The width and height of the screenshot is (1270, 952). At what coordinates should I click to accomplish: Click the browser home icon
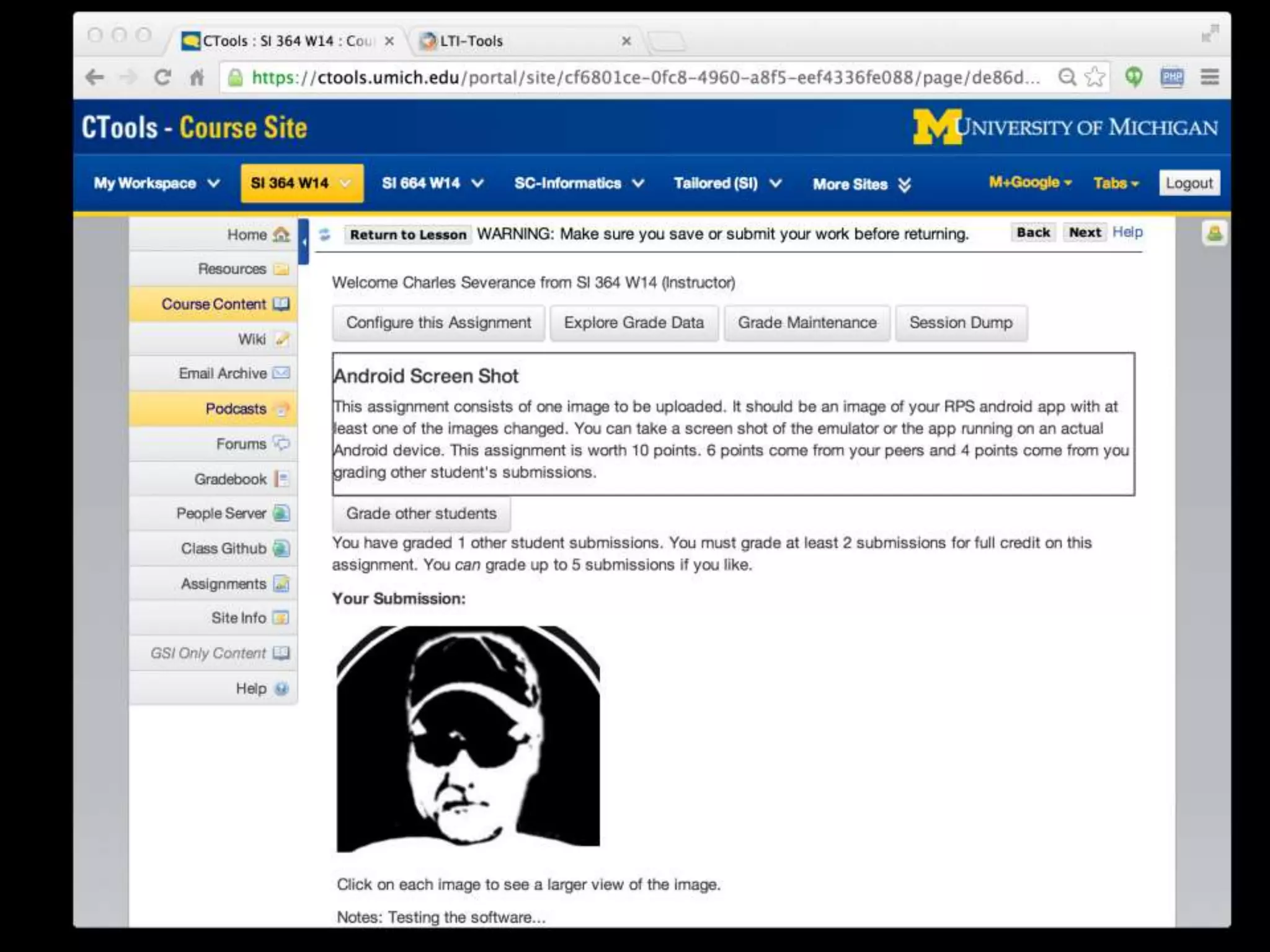[197, 77]
